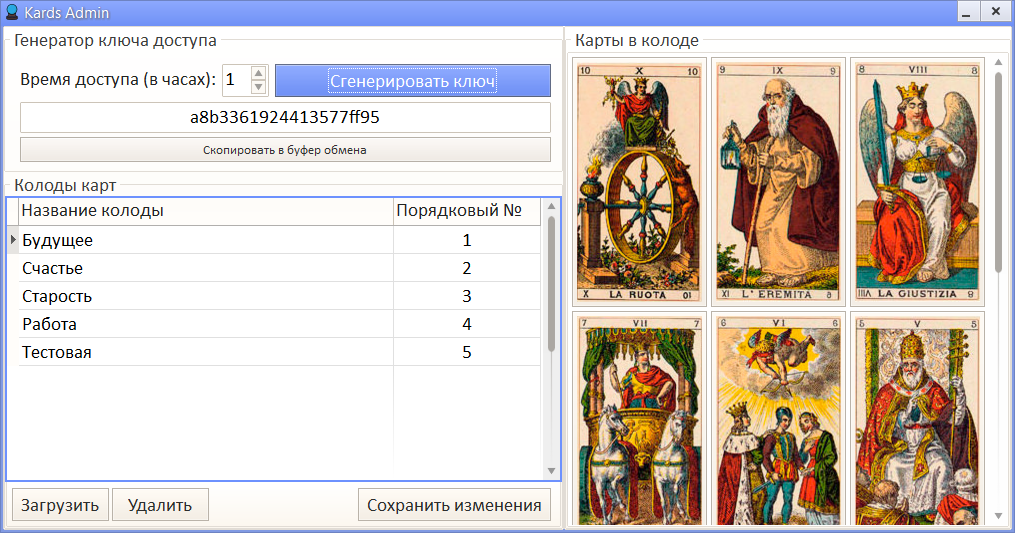Click the generated key text field
The width and height of the screenshot is (1015, 533).
[285, 117]
